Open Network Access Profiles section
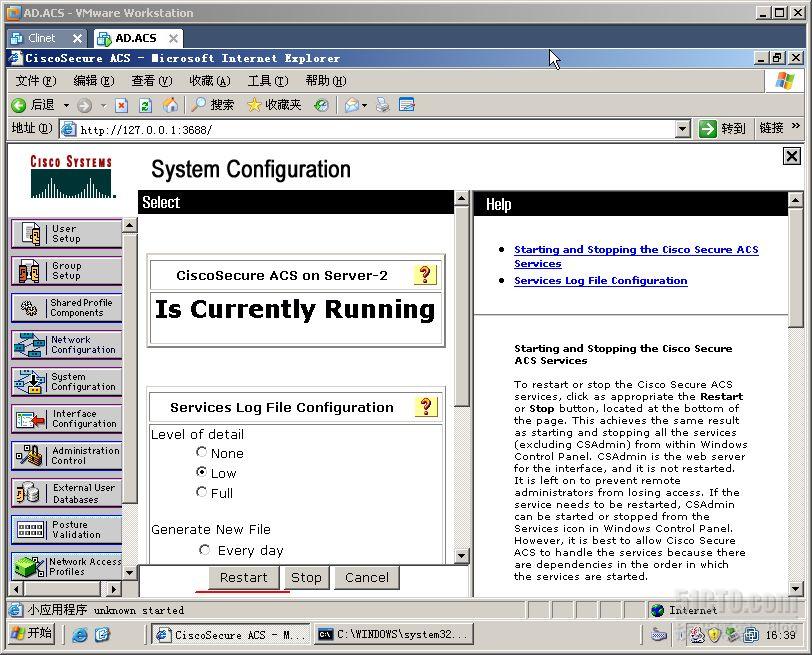 tap(66, 566)
